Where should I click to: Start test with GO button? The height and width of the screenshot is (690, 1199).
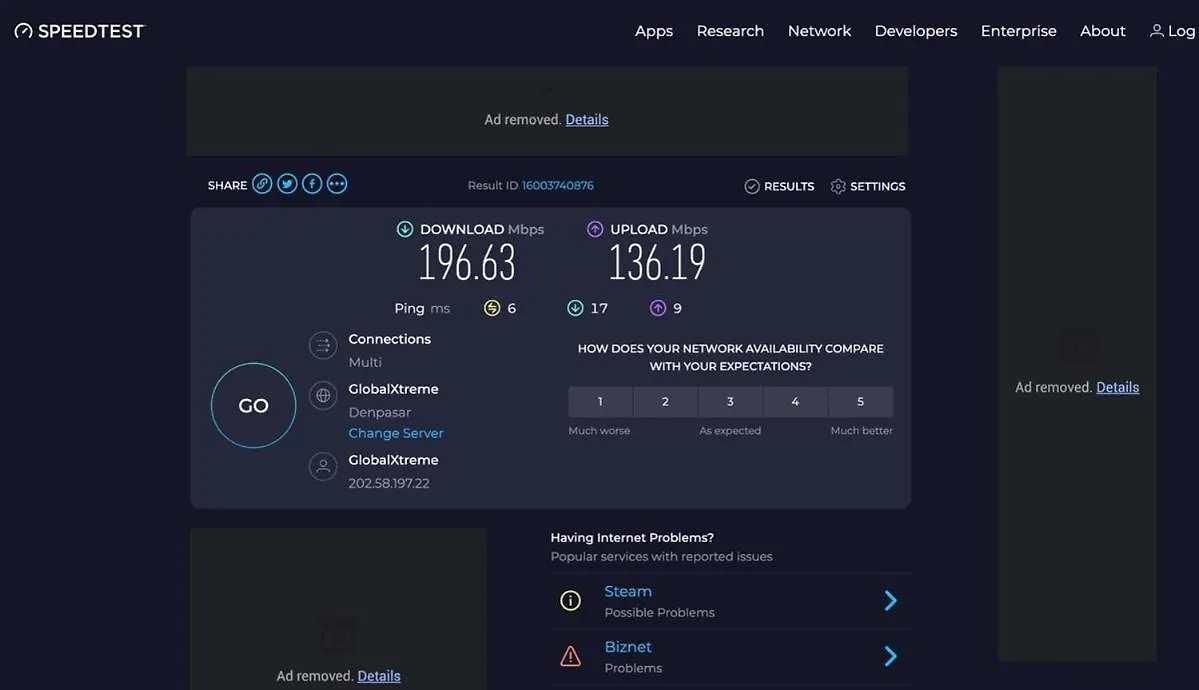(253, 405)
